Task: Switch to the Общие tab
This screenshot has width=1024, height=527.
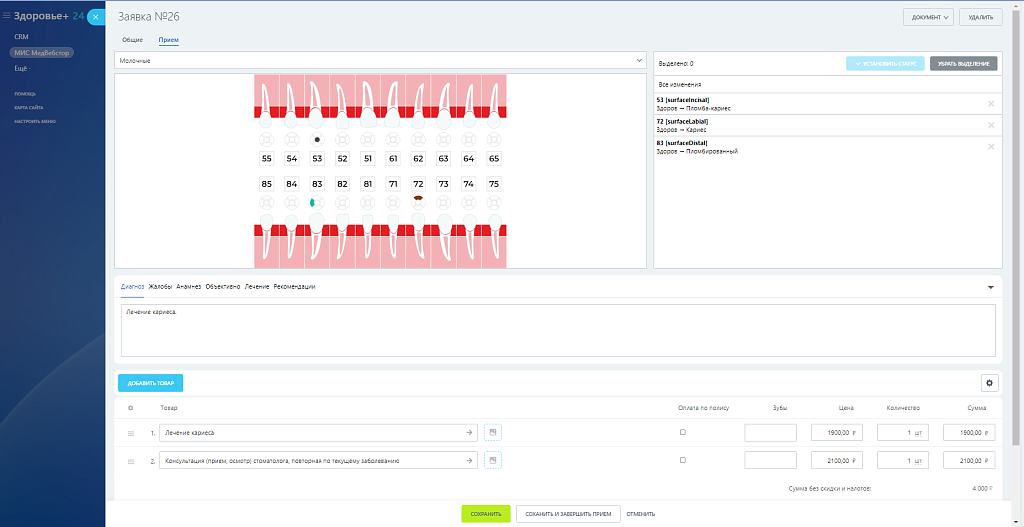Action: coord(132,39)
